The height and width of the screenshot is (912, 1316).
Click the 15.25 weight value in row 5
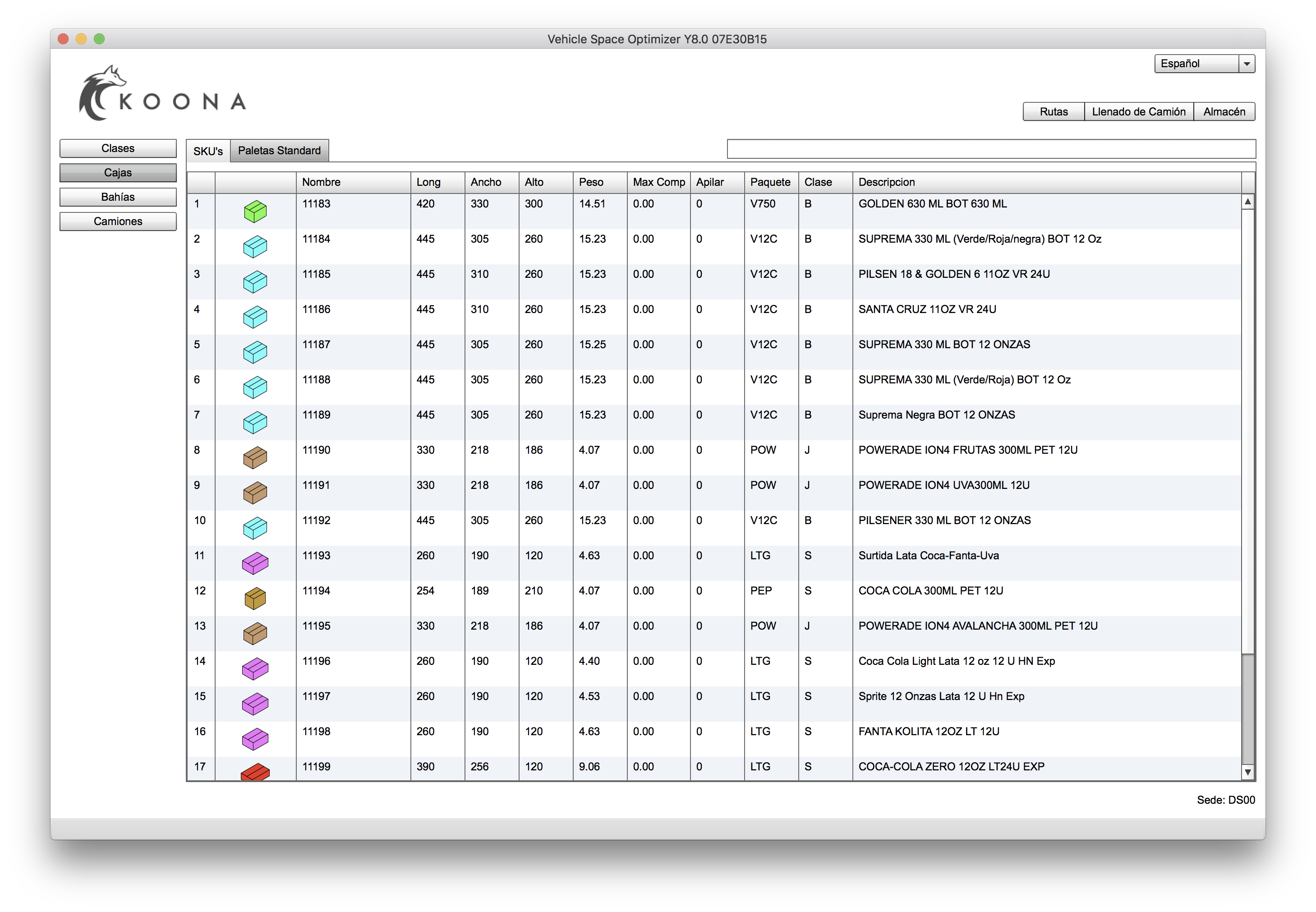(592, 345)
